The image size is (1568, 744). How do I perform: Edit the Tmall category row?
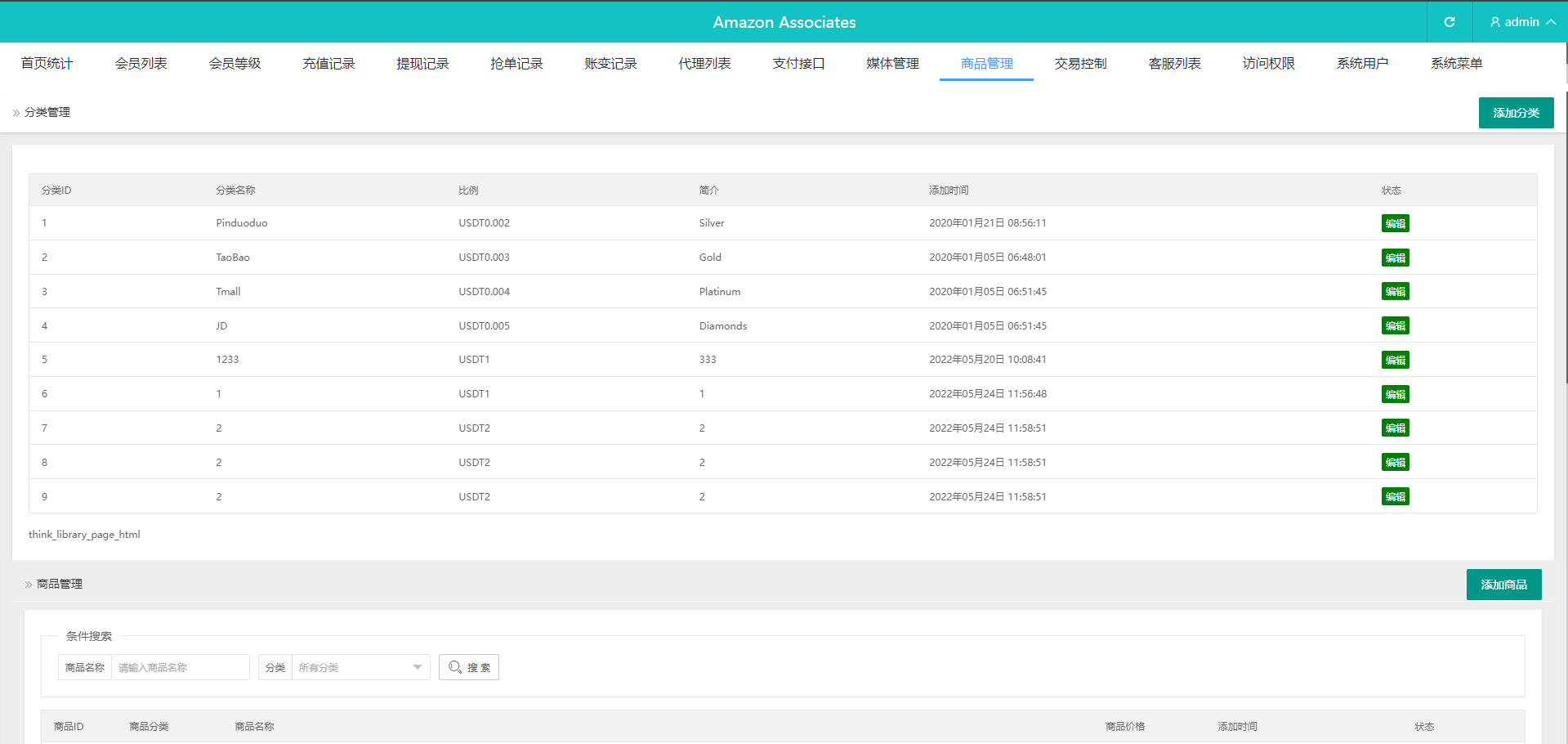tap(1395, 291)
